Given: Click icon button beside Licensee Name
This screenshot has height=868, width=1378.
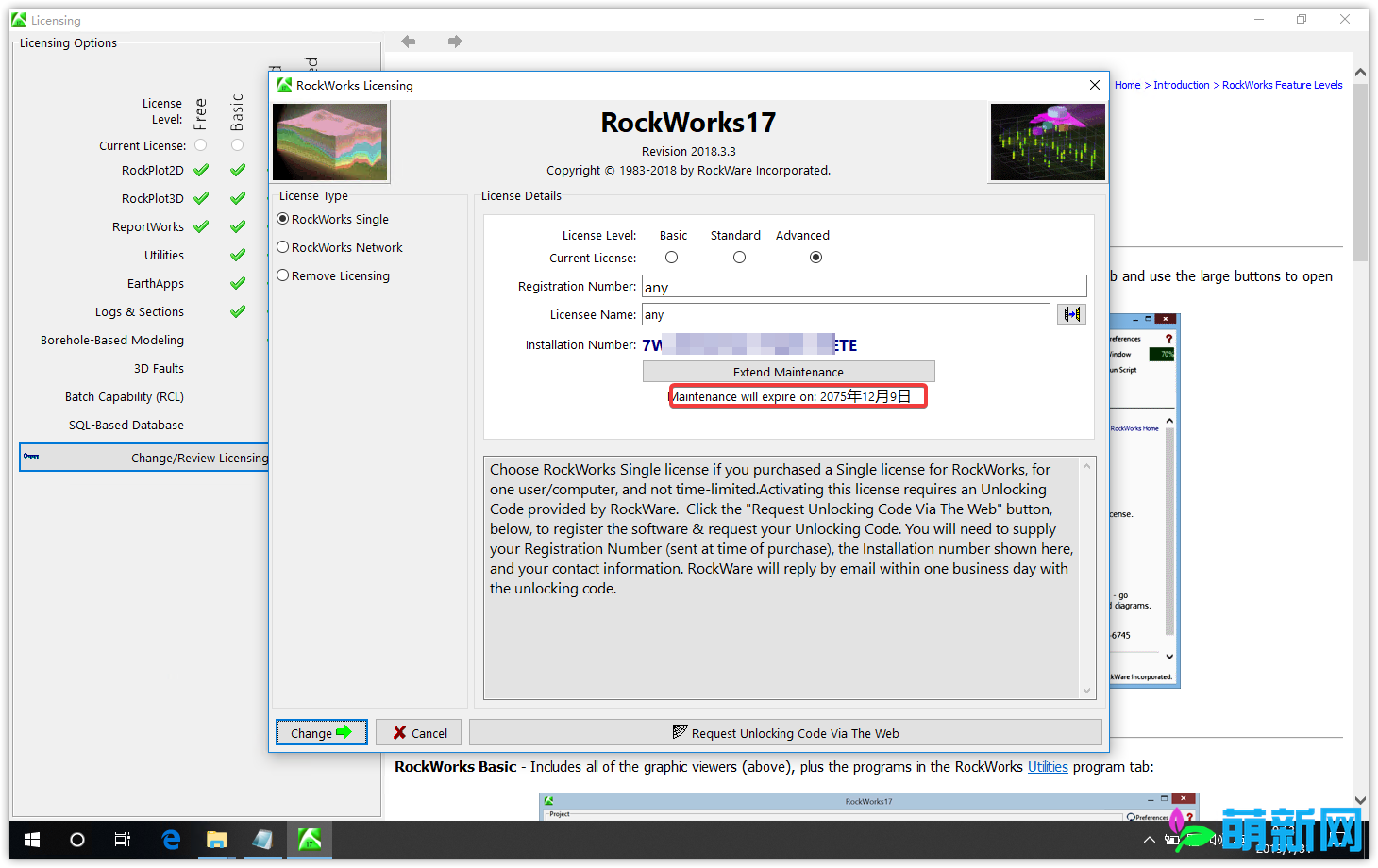Looking at the screenshot, I should [1071, 314].
